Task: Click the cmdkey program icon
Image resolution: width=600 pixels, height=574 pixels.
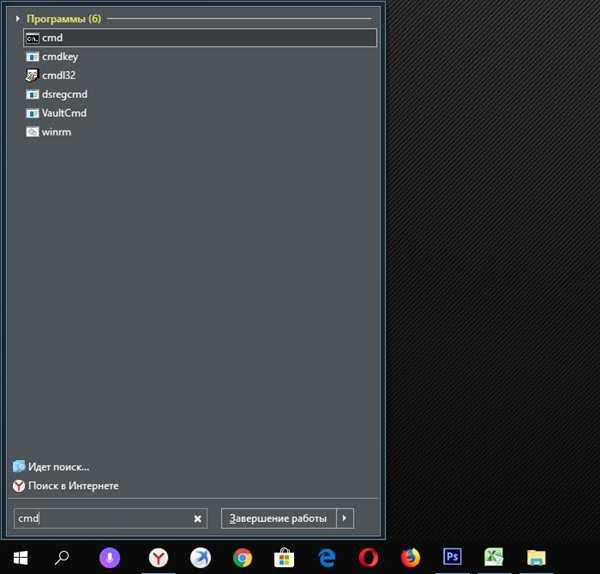Action: (x=32, y=57)
